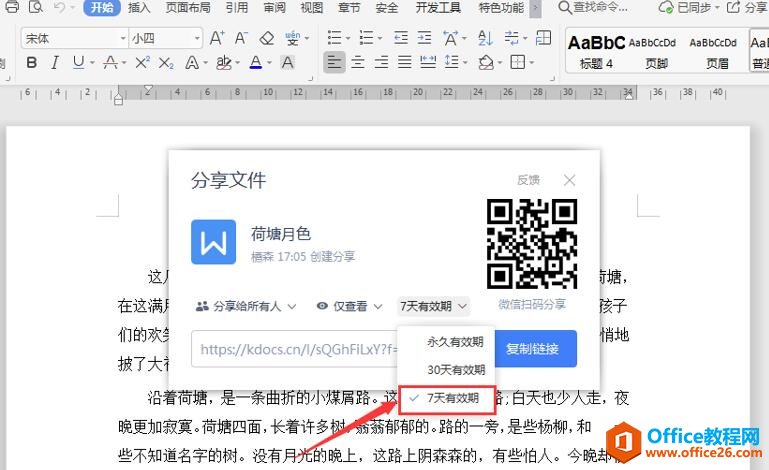Expand the 分享给所有人 dropdown
The image size is (769, 470).
[246, 306]
